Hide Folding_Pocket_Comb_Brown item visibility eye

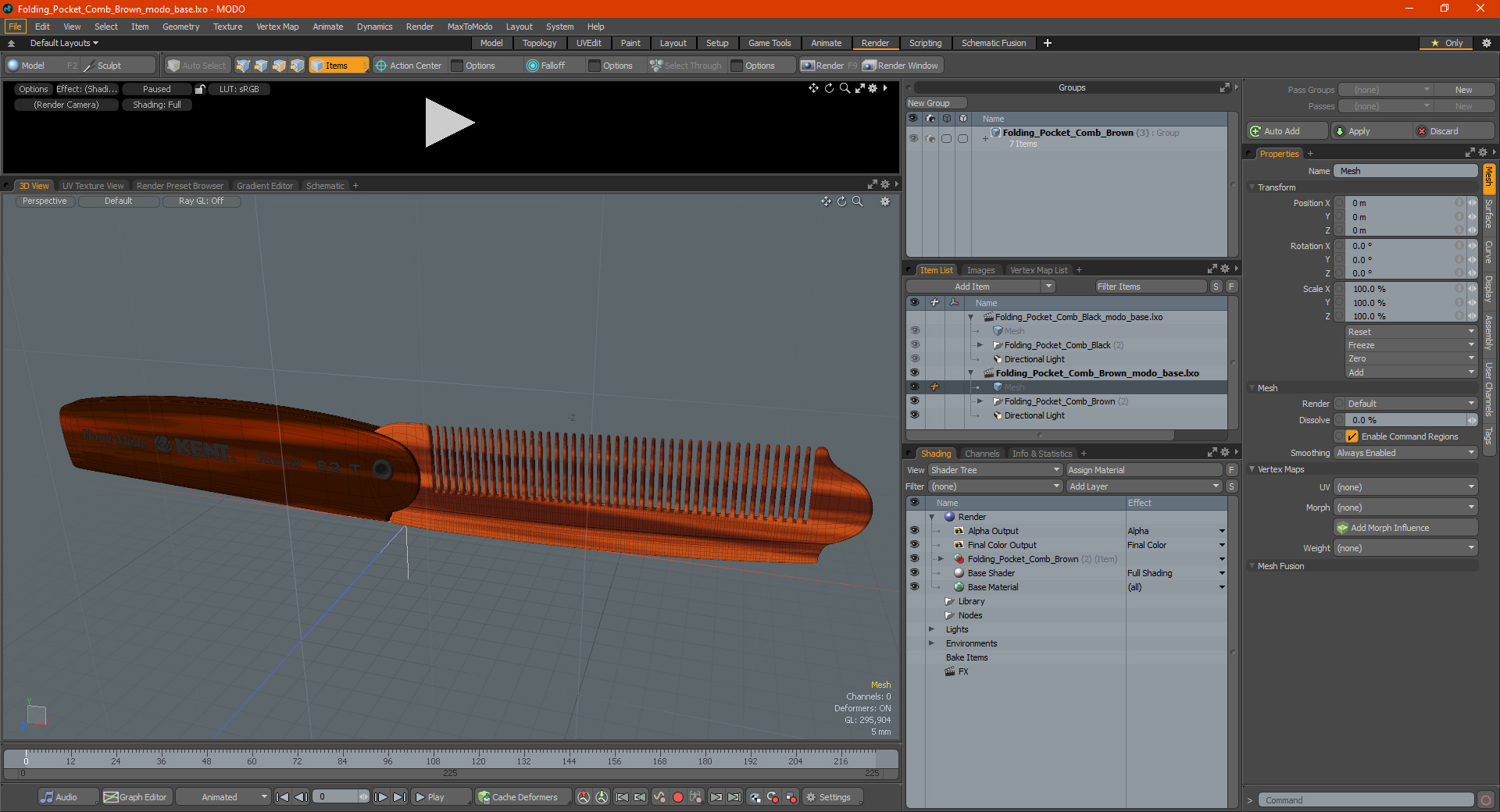coord(914,401)
